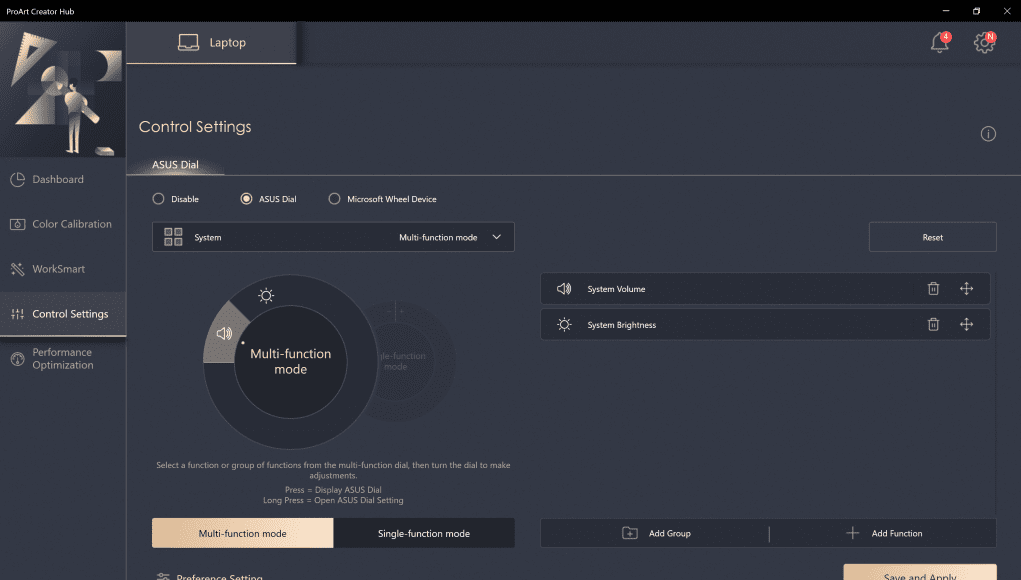Minimize the ProArt Creator Hub window
Viewport: 1021px width, 580px height.
click(945, 11)
